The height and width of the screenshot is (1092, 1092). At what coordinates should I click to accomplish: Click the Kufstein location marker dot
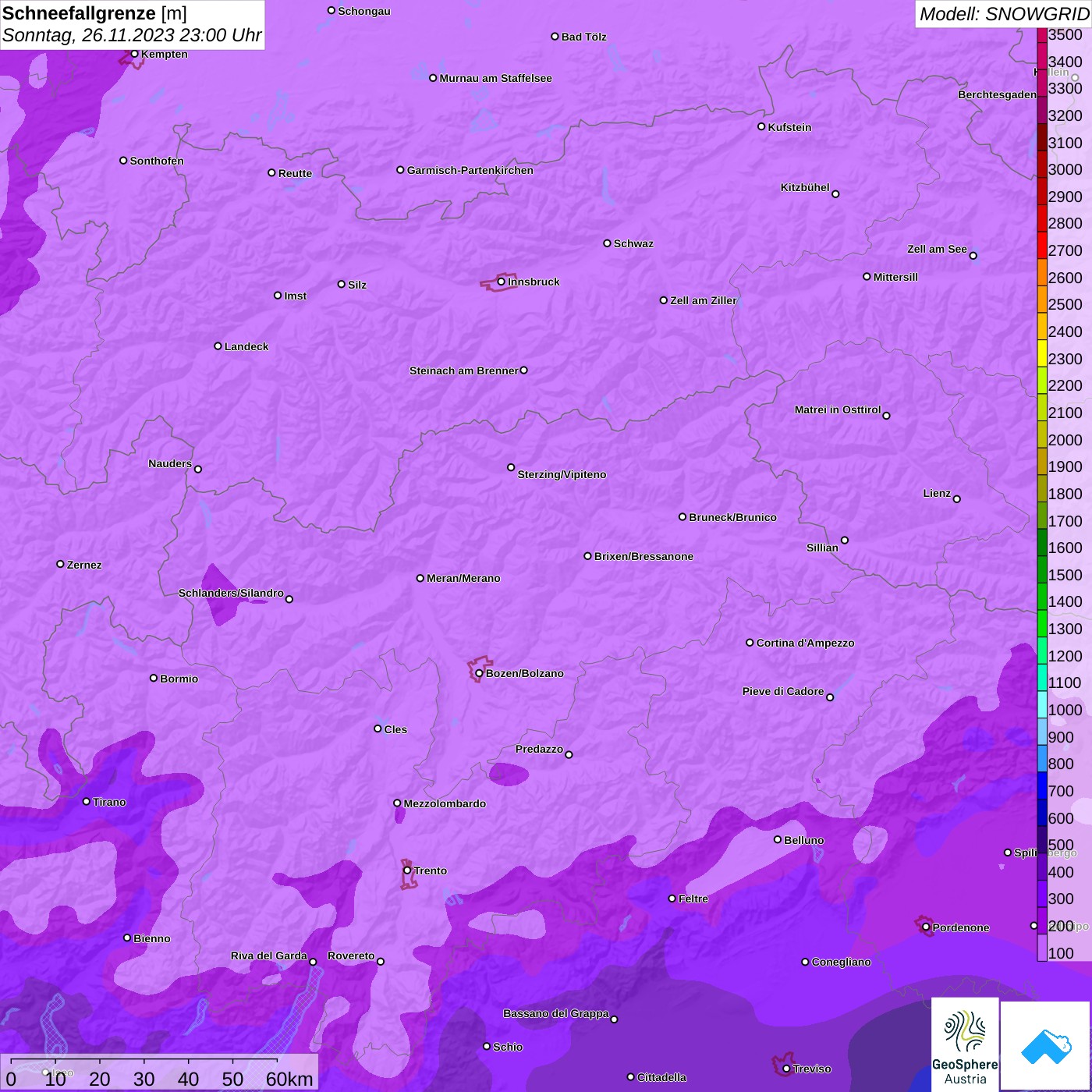tap(761, 126)
